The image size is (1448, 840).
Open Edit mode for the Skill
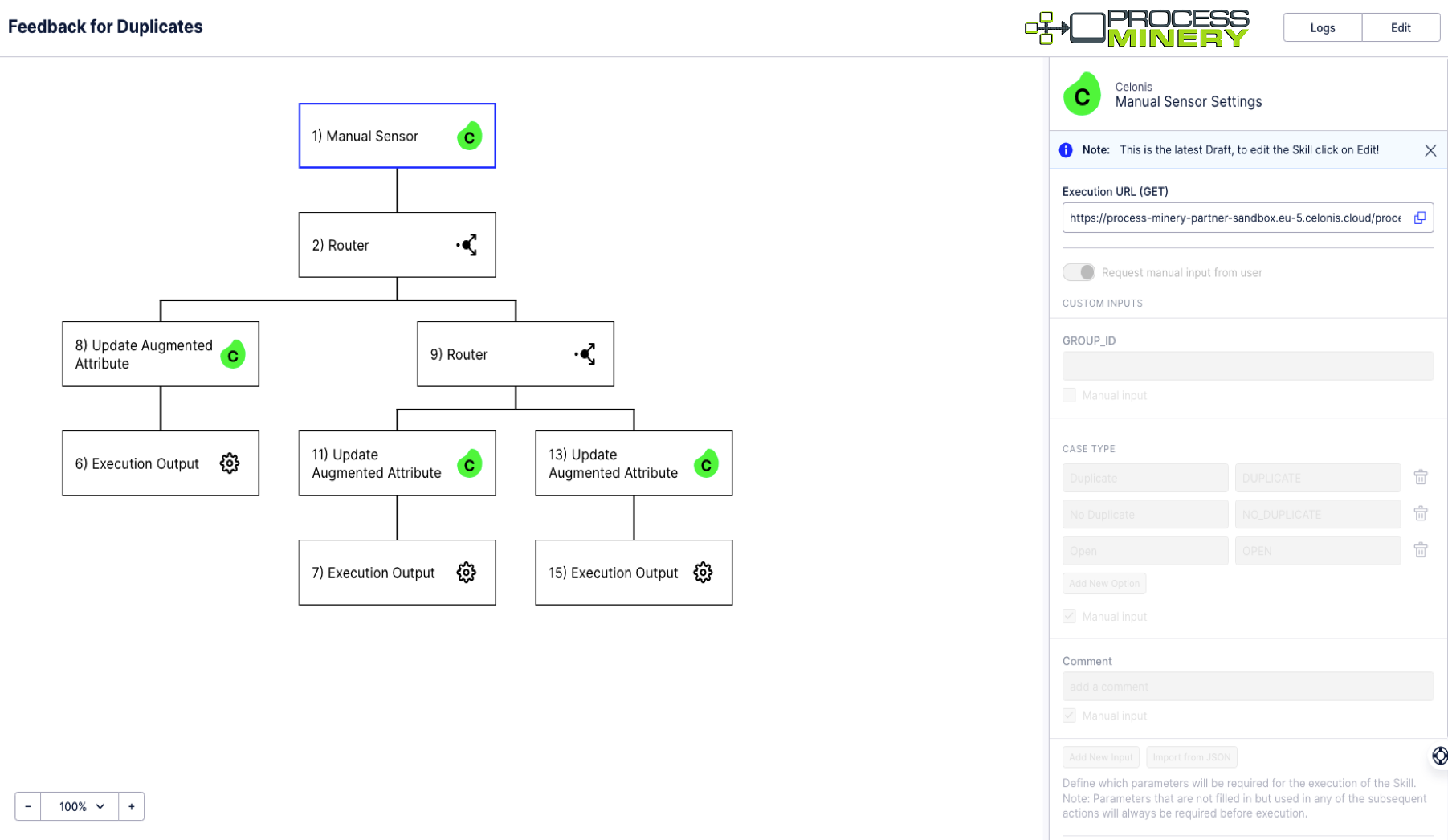[x=1401, y=27]
